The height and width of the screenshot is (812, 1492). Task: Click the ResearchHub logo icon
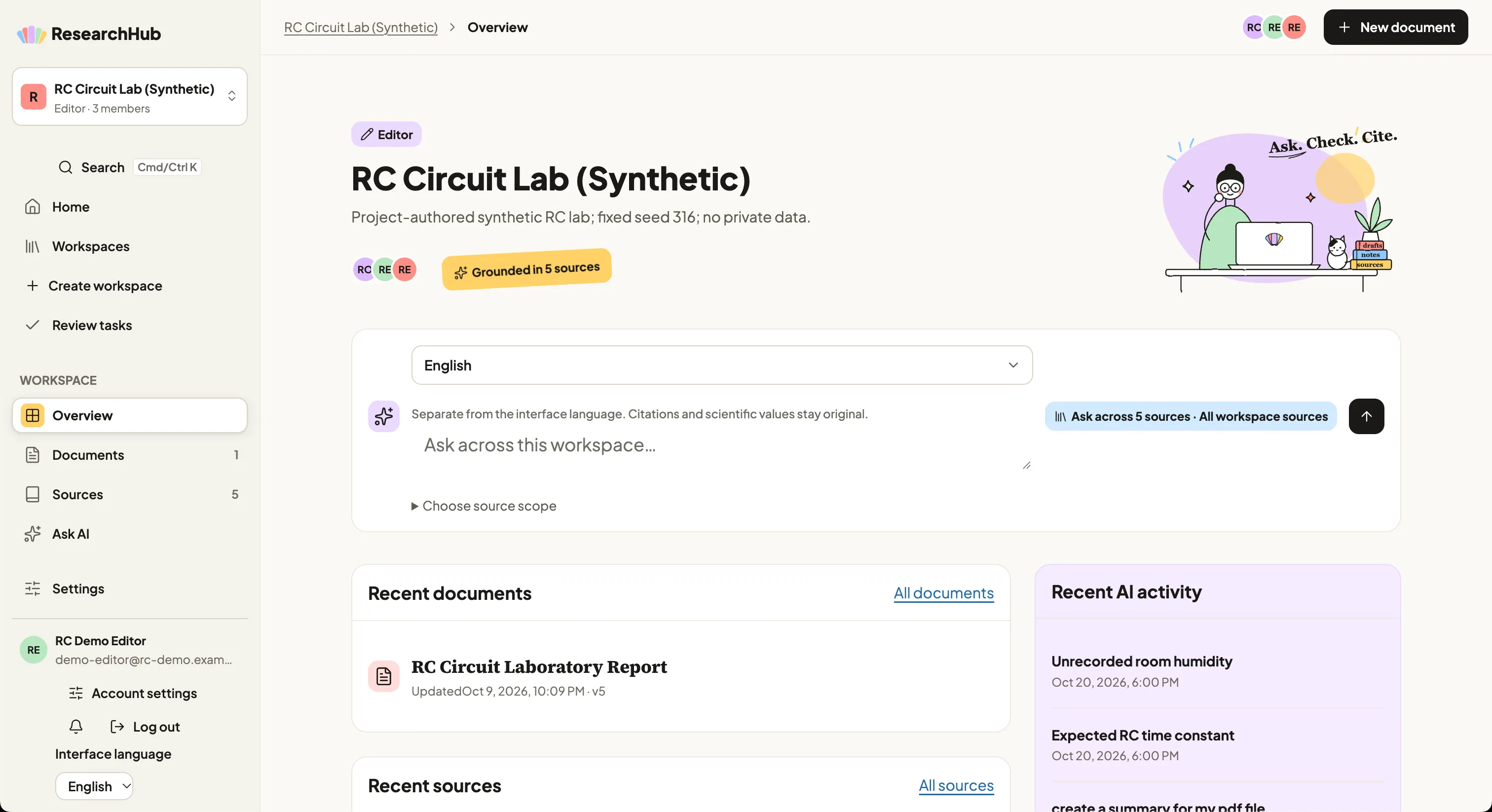[31, 34]
